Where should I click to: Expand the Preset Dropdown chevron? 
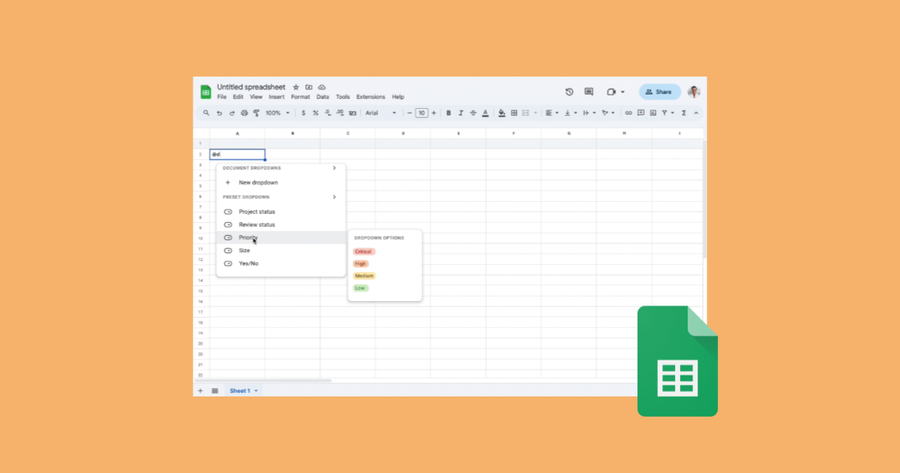click(334, 197)
